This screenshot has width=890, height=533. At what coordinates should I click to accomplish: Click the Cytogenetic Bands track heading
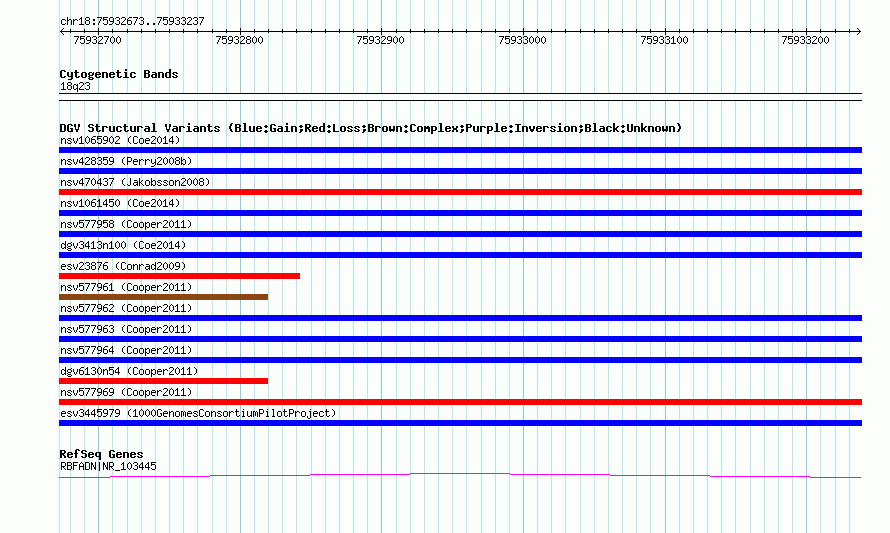point(119,74)
